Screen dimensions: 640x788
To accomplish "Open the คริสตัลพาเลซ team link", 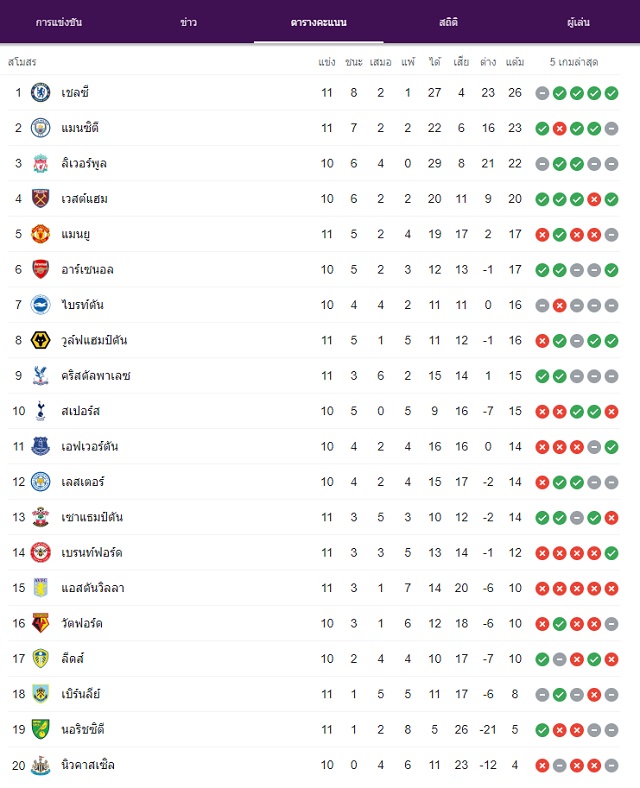I will (96, 376).
